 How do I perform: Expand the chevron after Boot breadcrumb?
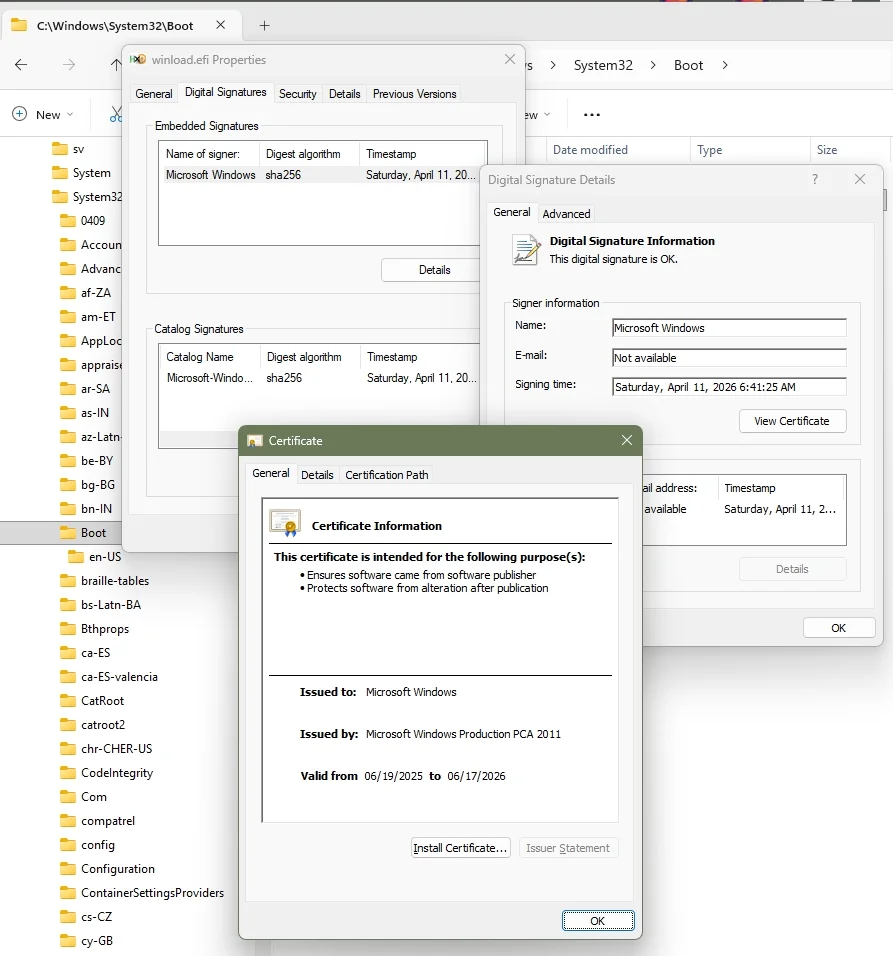725,65
